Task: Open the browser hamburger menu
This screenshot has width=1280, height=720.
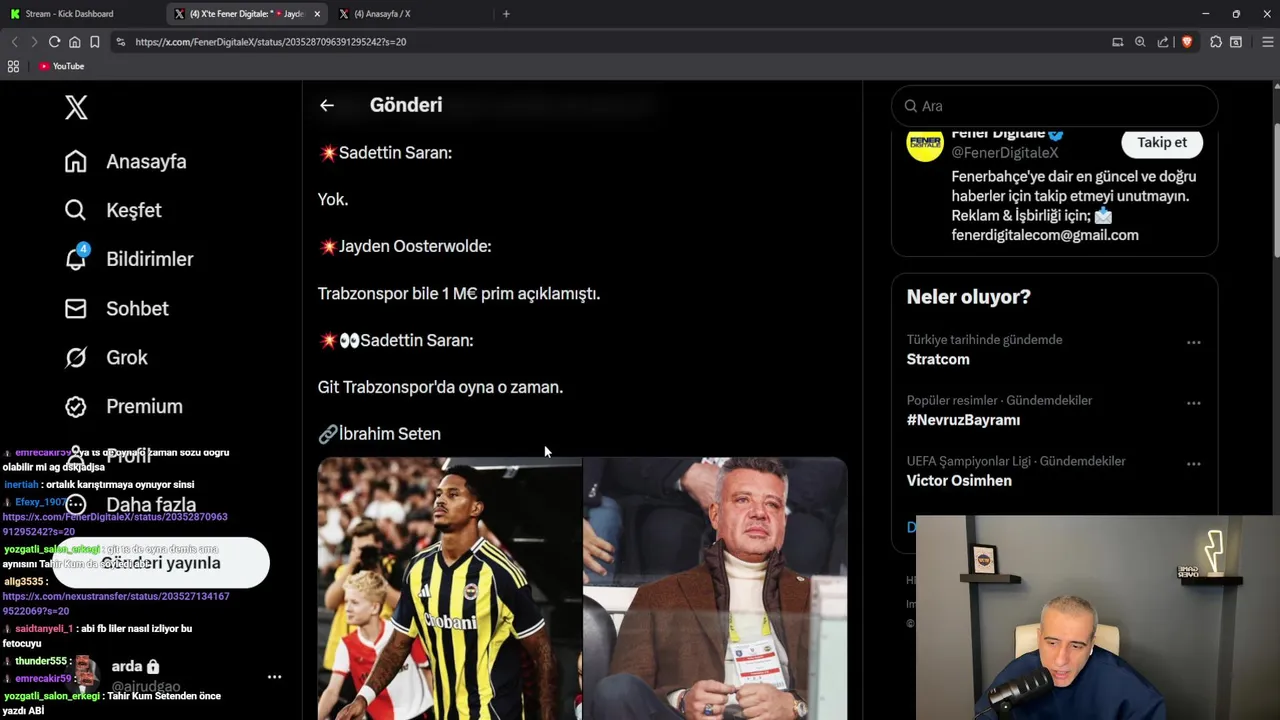Action: coord(1268,42)
